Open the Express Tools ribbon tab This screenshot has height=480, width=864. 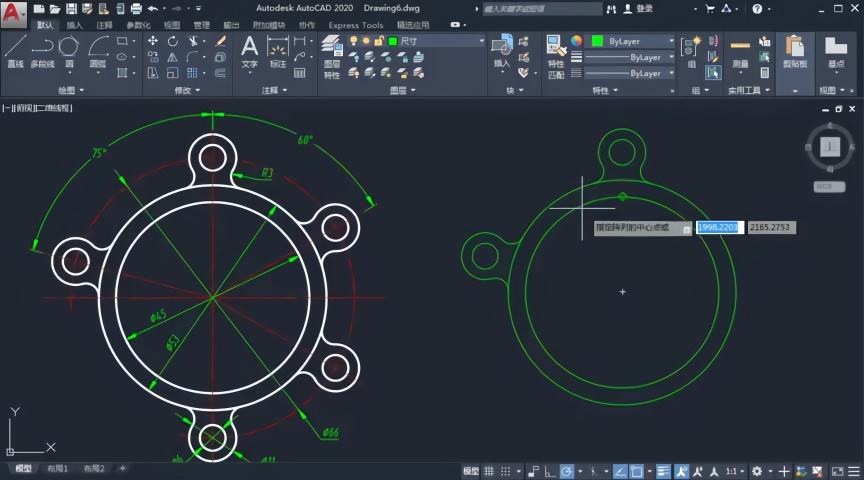click(x=355, y=25)
